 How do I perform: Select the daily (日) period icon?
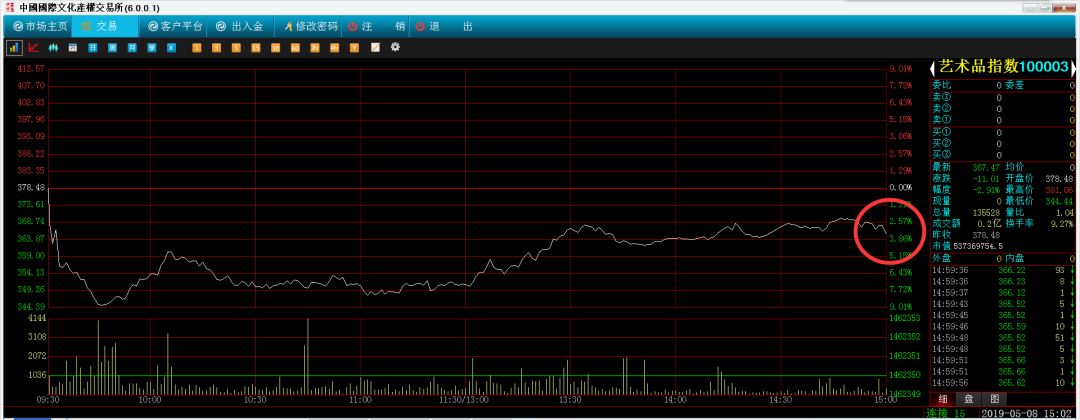(92, 48)
